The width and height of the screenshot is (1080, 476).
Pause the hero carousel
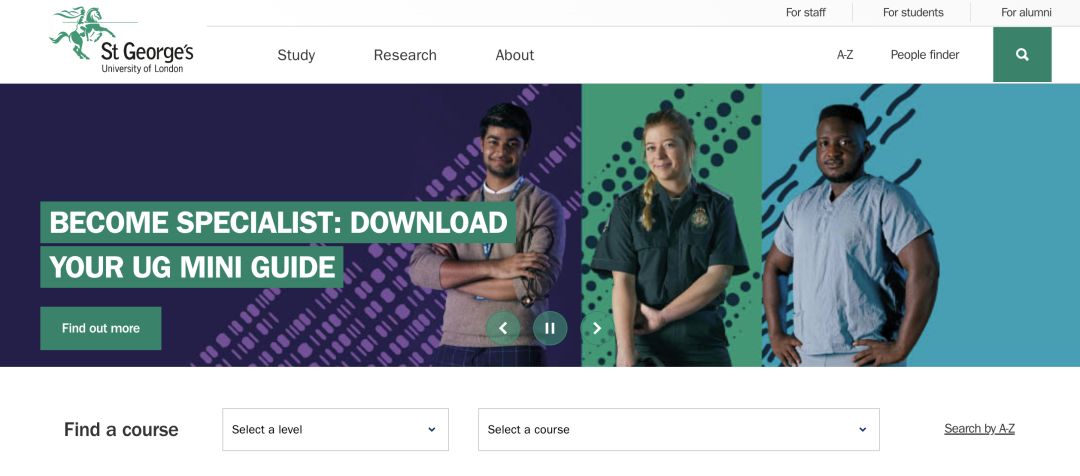click(x=550, y=329)
